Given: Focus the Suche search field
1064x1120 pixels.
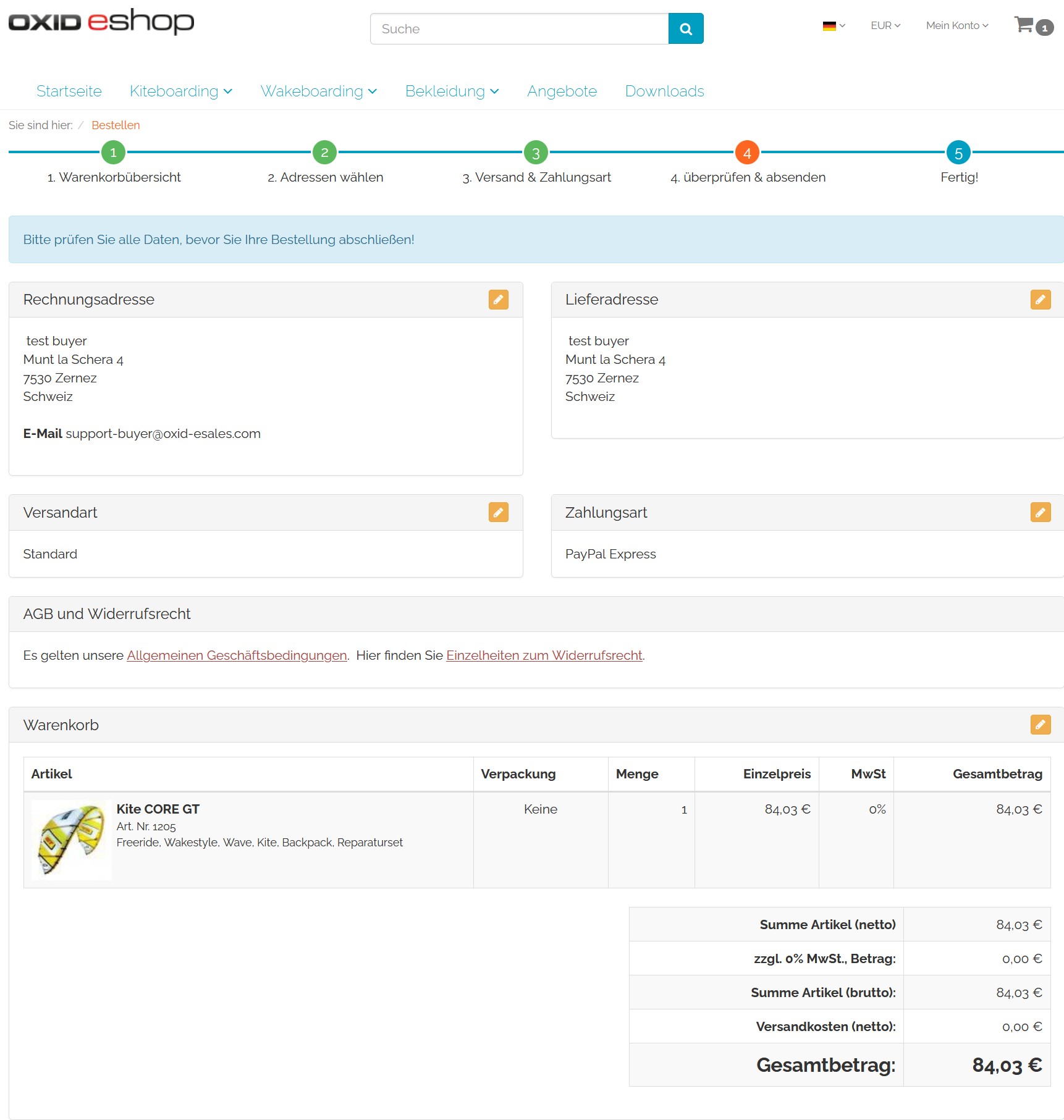Looking at the screenshot, I should 519,29.
